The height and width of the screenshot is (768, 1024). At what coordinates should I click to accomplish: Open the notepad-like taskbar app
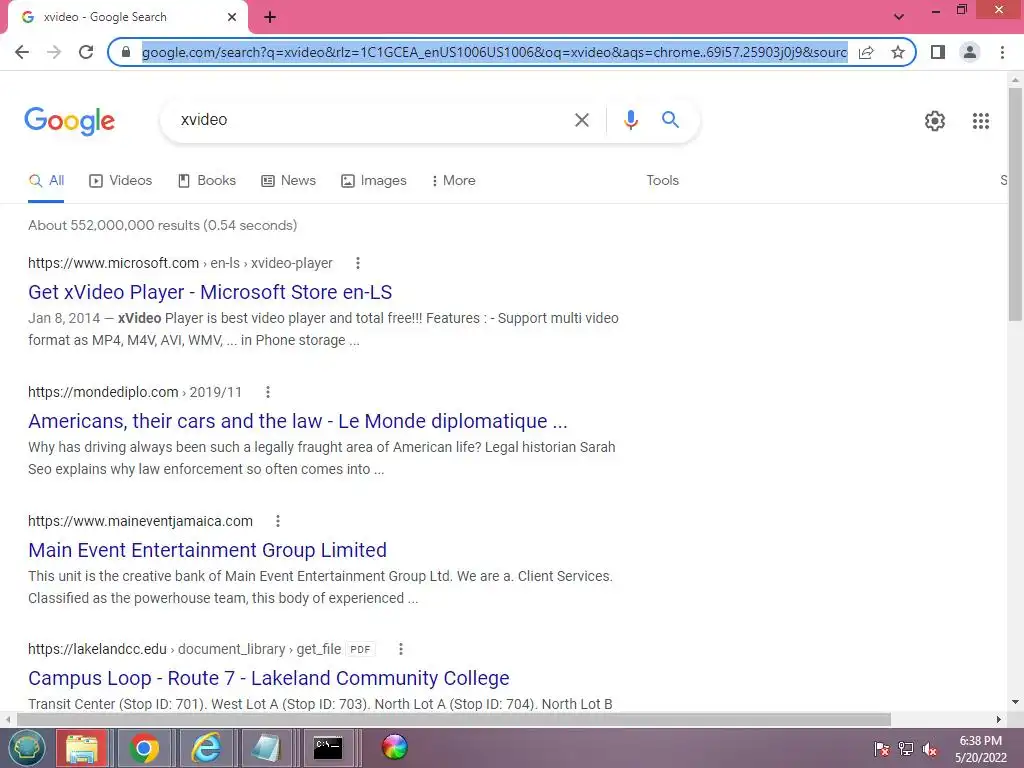[x=266, y=748]
